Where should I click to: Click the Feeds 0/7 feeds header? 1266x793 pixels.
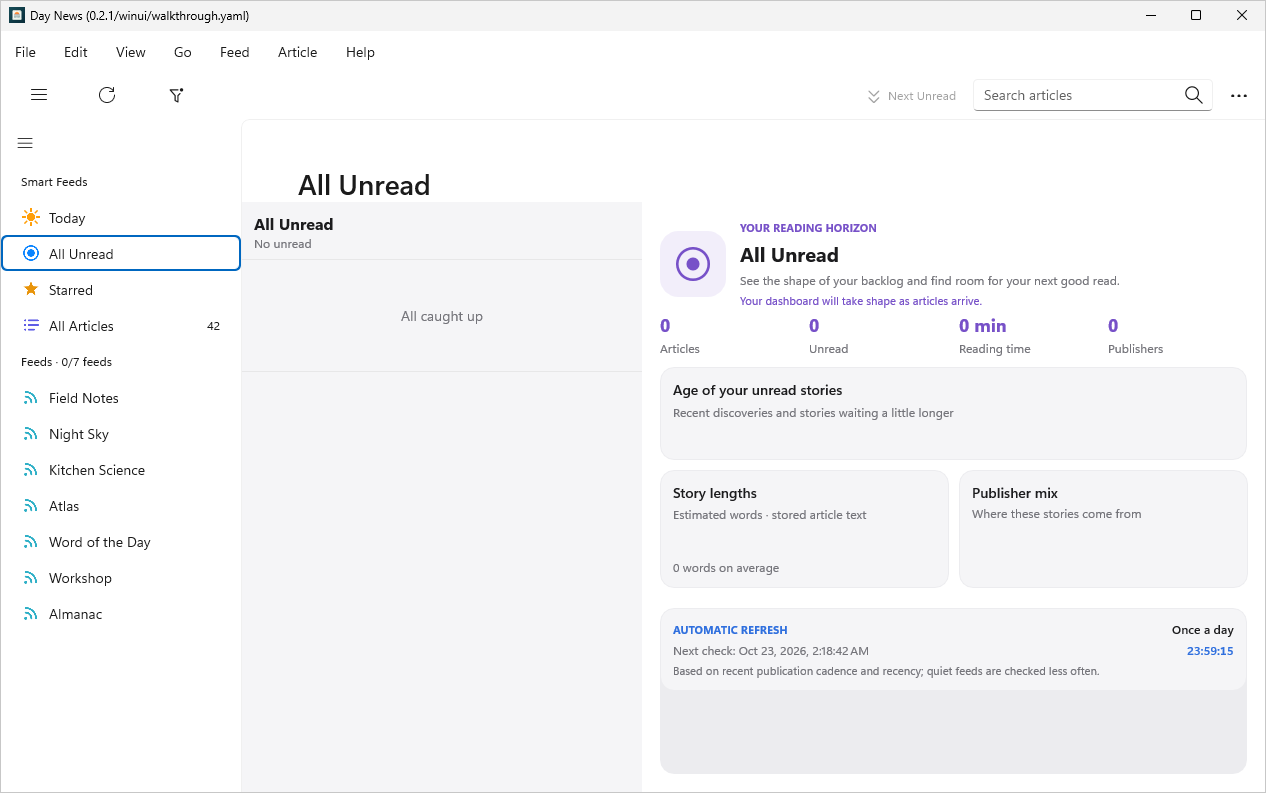(x=66, y=362)
